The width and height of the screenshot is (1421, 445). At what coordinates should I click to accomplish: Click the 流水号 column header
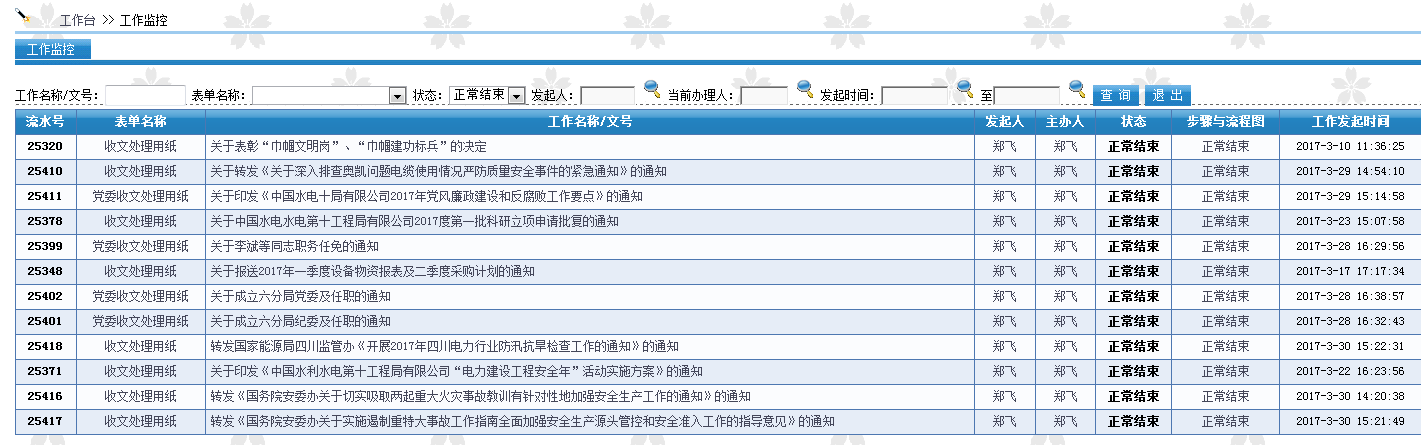[45, 121]
